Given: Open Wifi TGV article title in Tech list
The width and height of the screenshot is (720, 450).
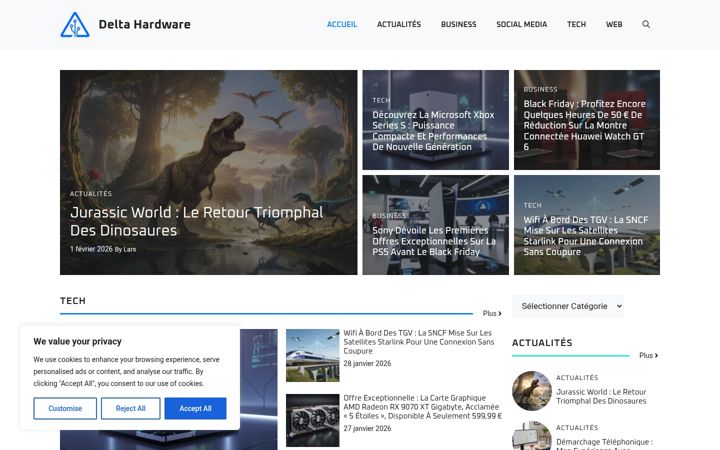Looking at the screenshot, I should 418,342.
